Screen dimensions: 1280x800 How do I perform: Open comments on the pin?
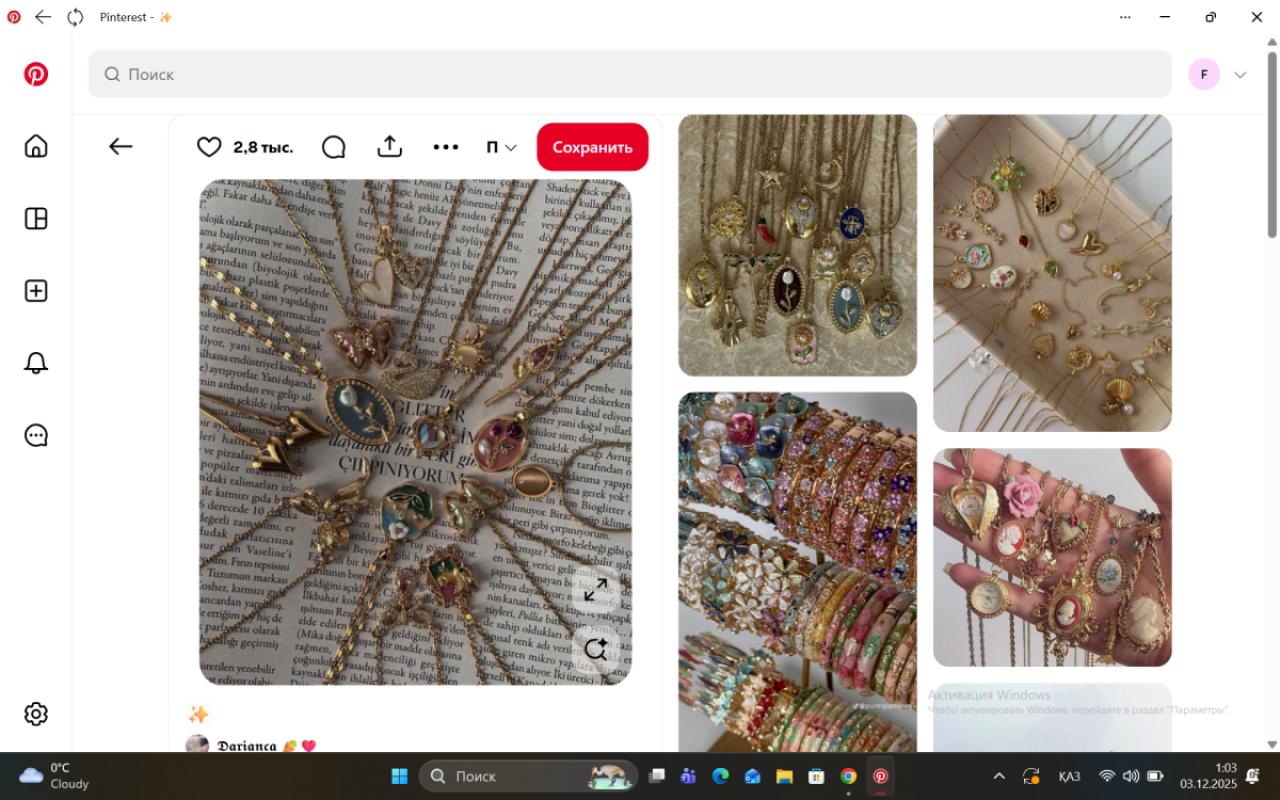point(333,147)
